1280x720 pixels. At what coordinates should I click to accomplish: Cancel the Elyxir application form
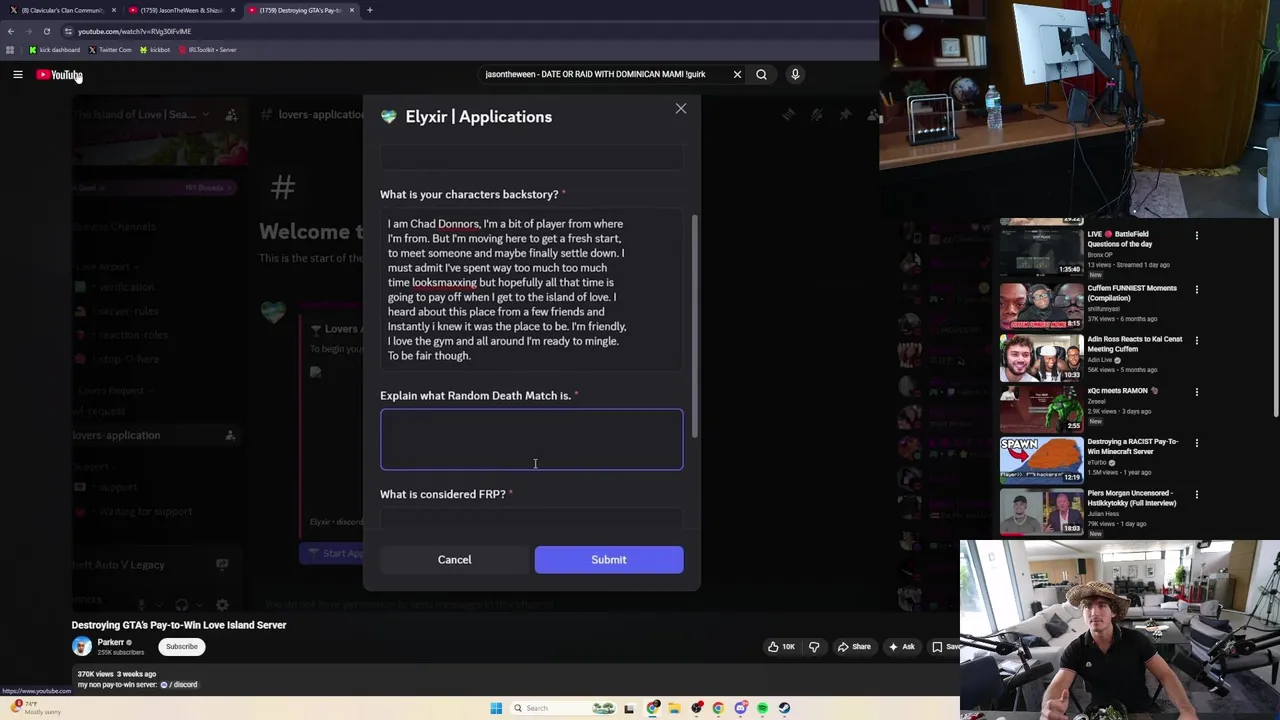click(x=454, y=560)
